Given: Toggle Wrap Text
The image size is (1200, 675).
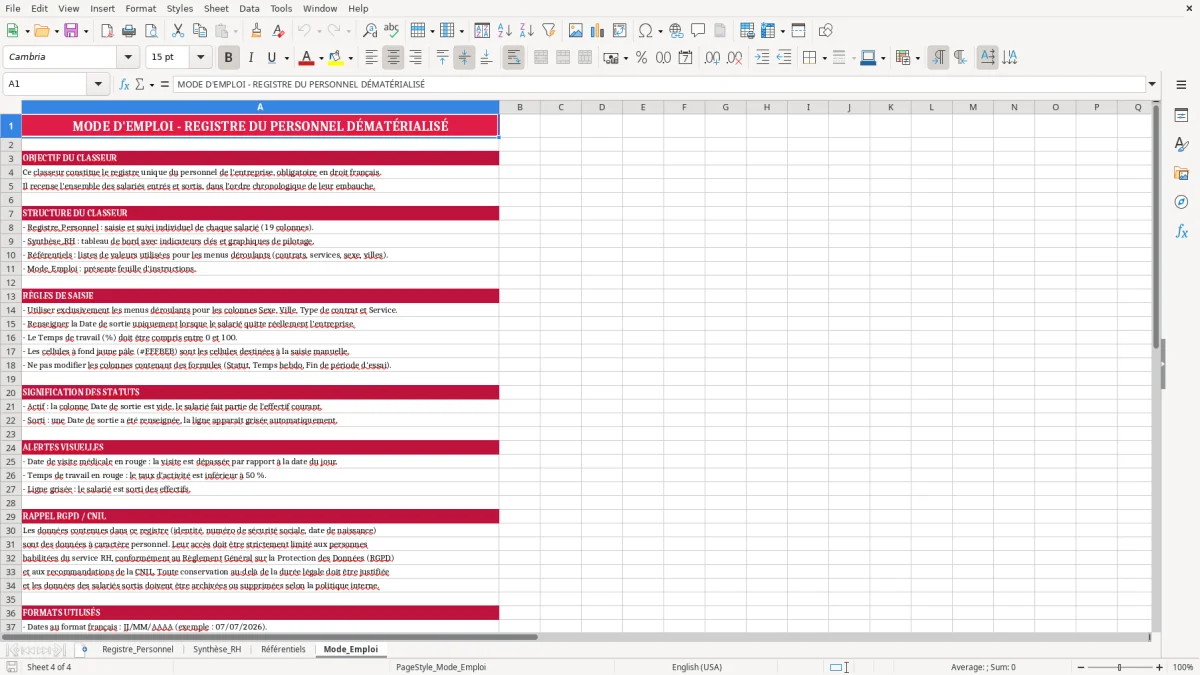Looking at the screenshot, I should click(x=513, y=58).
